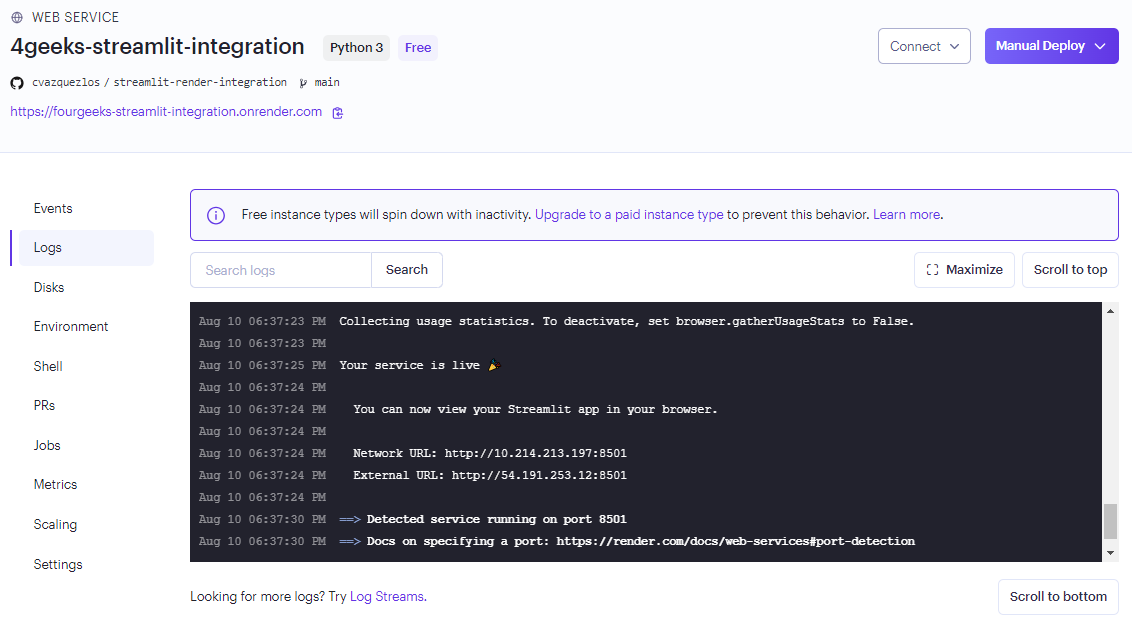The height and width of the screenshot is (627, 1132).
Task: Open the Scaling section
Action: tap(55, 524)
